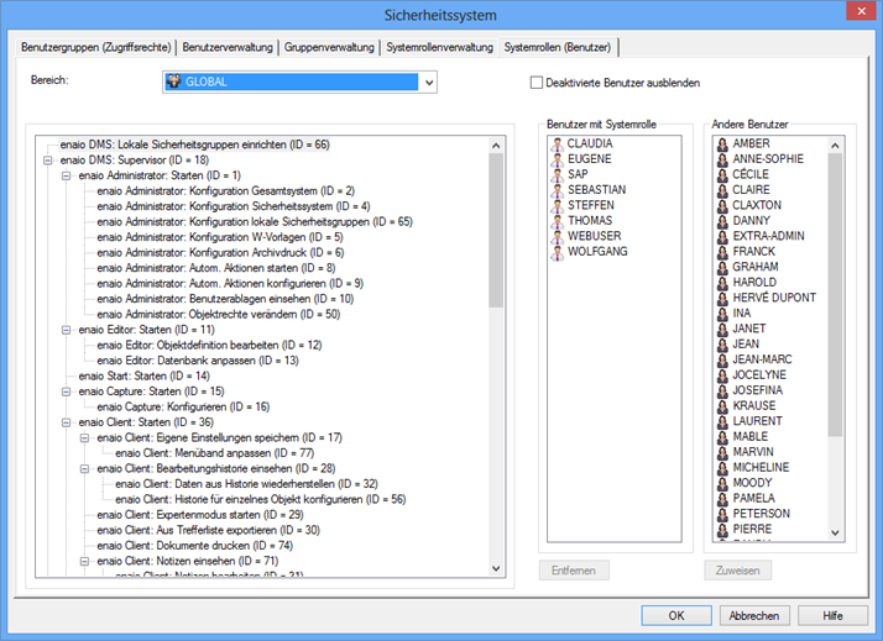The height and width of the screenshot is (641, 883).
Task: Click the GLOBAL area icon in Bereich
Action: tap(174, 82)
